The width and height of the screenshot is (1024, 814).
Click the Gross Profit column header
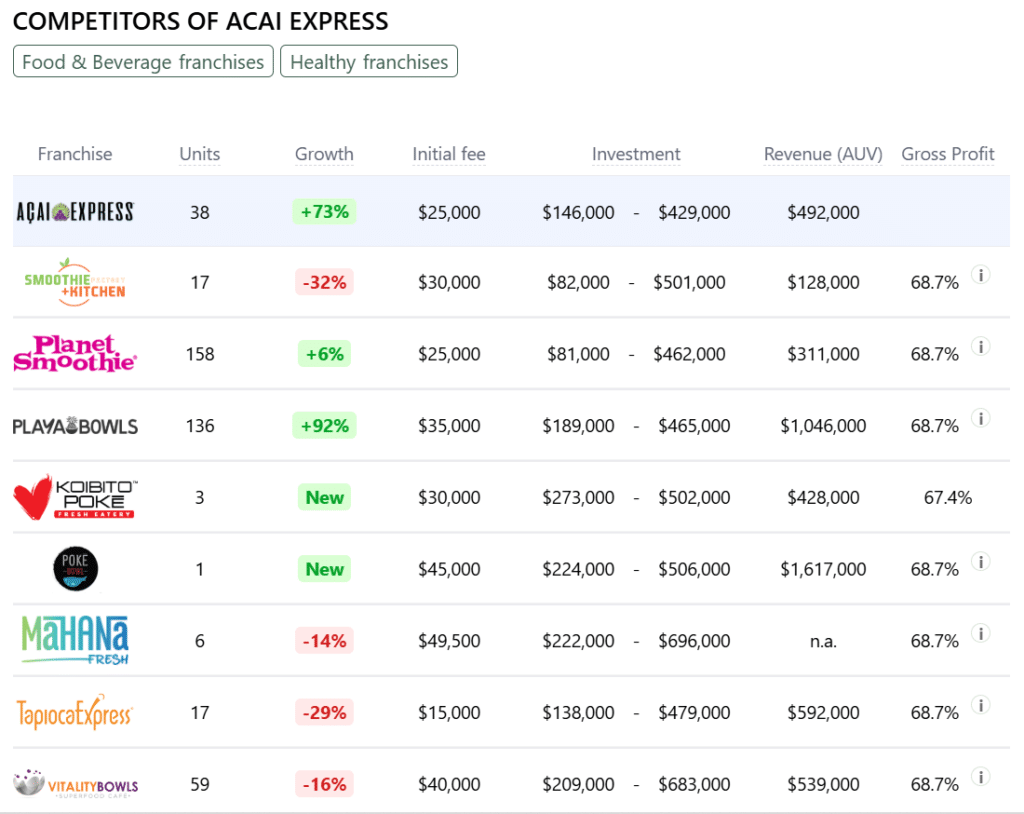948,154
